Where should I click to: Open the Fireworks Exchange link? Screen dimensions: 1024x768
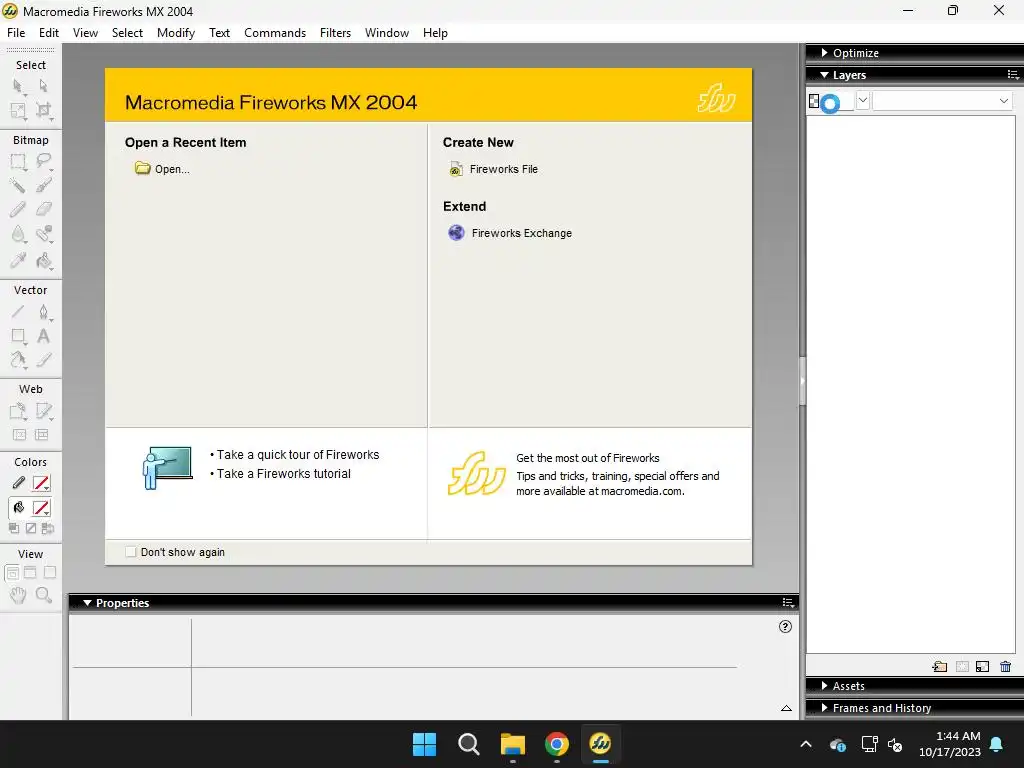pos(510,233)
